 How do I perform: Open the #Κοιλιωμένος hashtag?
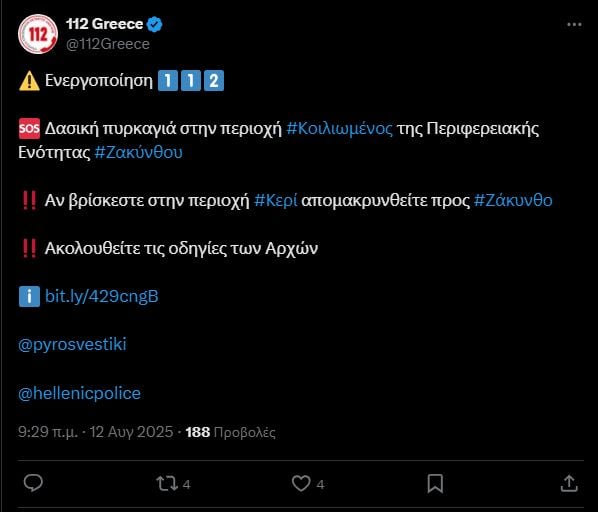point(339,128)
